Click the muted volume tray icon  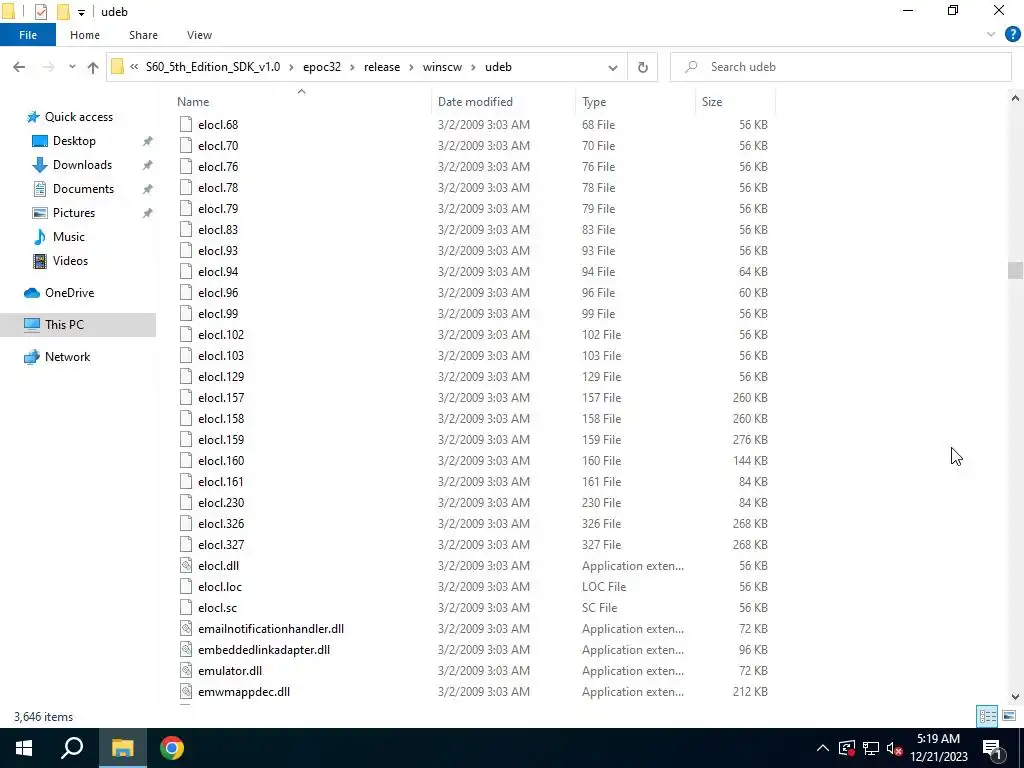coord(895,748)
